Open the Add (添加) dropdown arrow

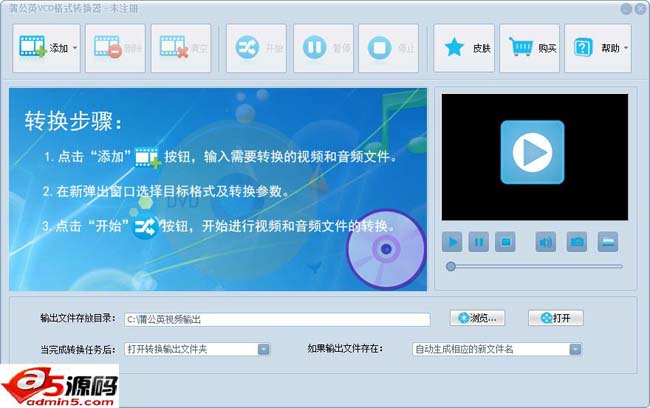coord(75,48)
